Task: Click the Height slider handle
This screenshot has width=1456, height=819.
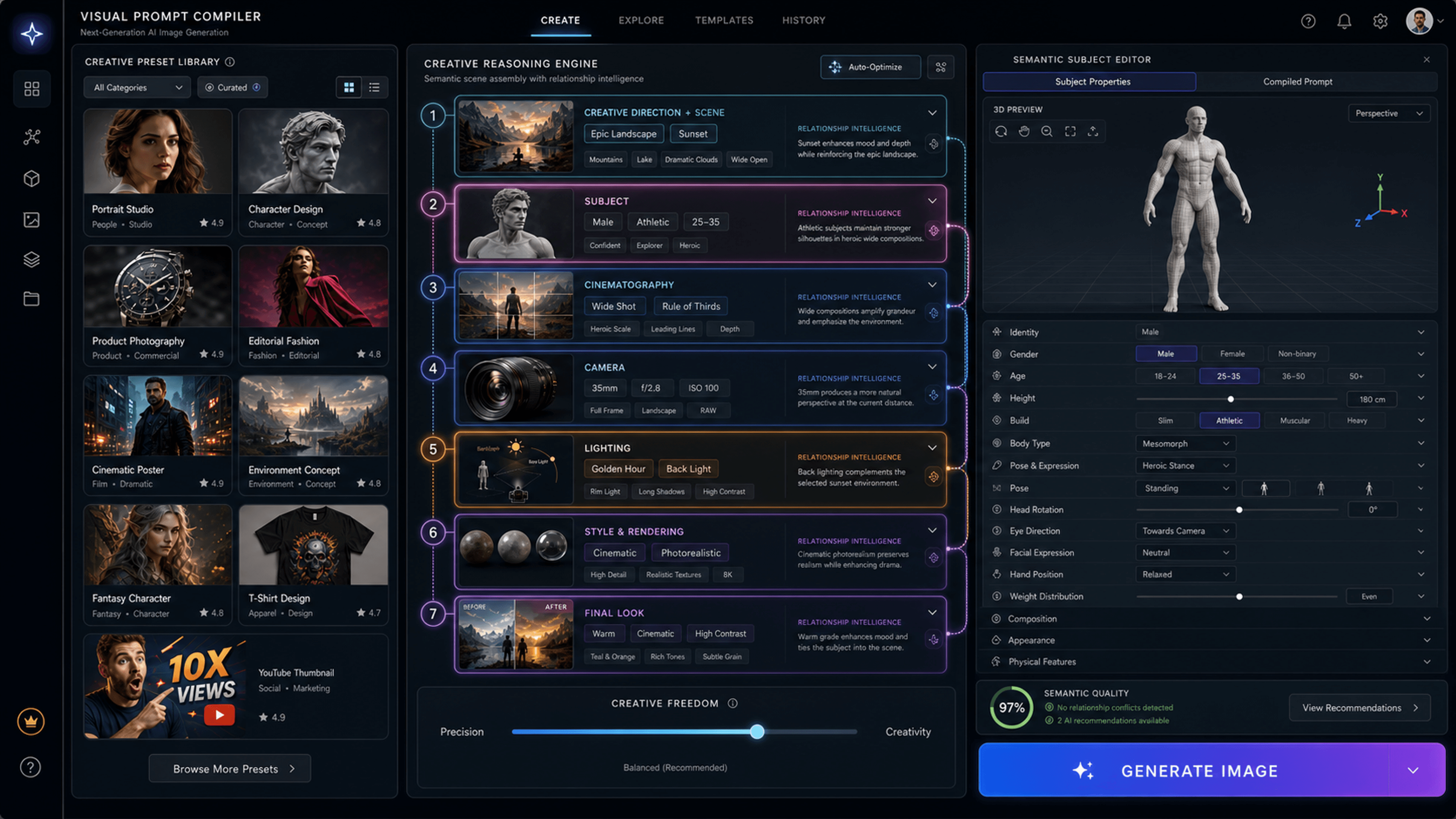Action: tap(1230, 399)
